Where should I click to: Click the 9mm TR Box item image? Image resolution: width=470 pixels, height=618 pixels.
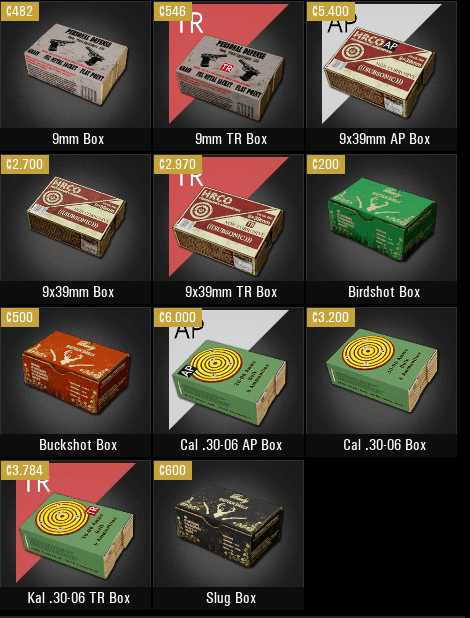point(228,65)
